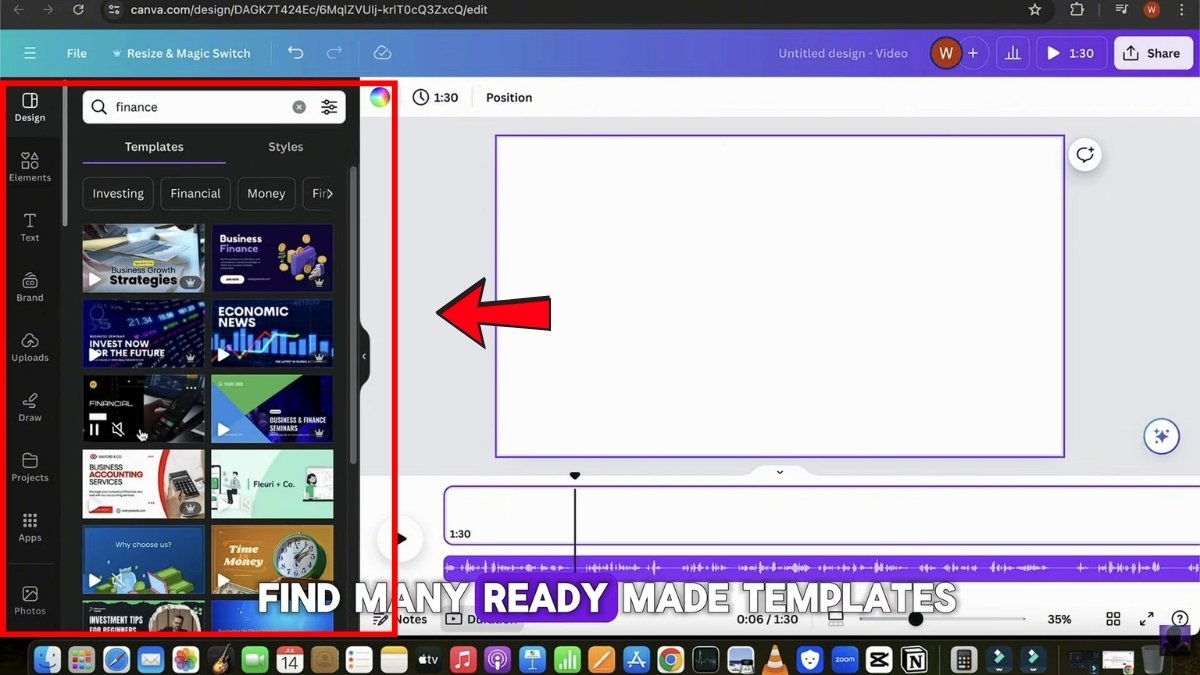The image size is (1200, 675).
Task: Clear the finance search text
Action: 299,107
